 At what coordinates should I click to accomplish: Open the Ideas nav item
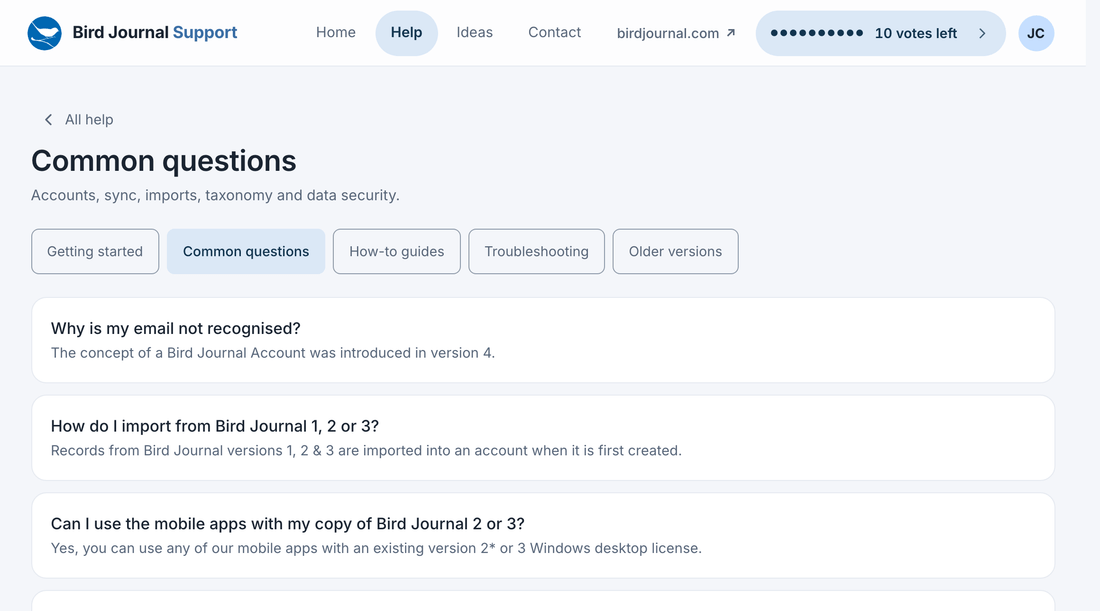coord(474,32)
